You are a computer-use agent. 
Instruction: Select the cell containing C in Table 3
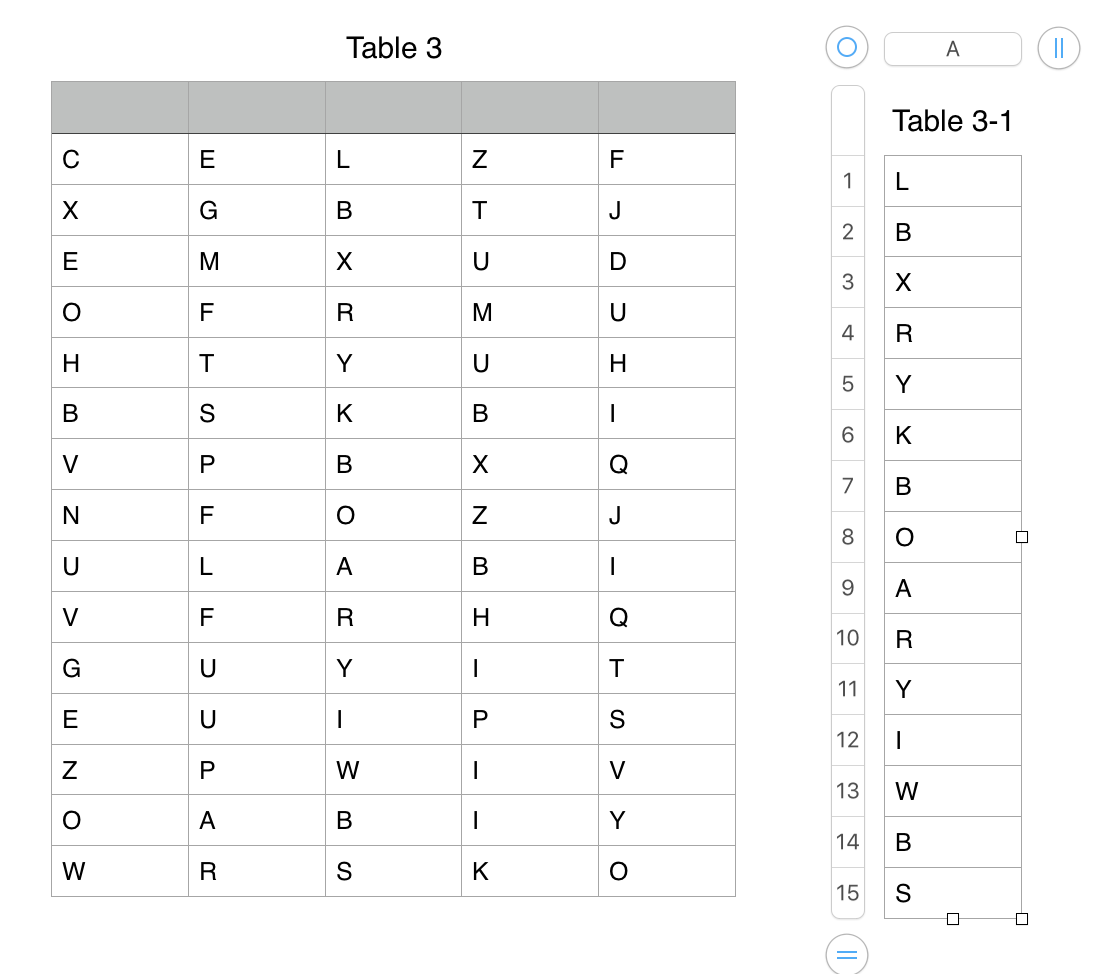tap(120, 159)
